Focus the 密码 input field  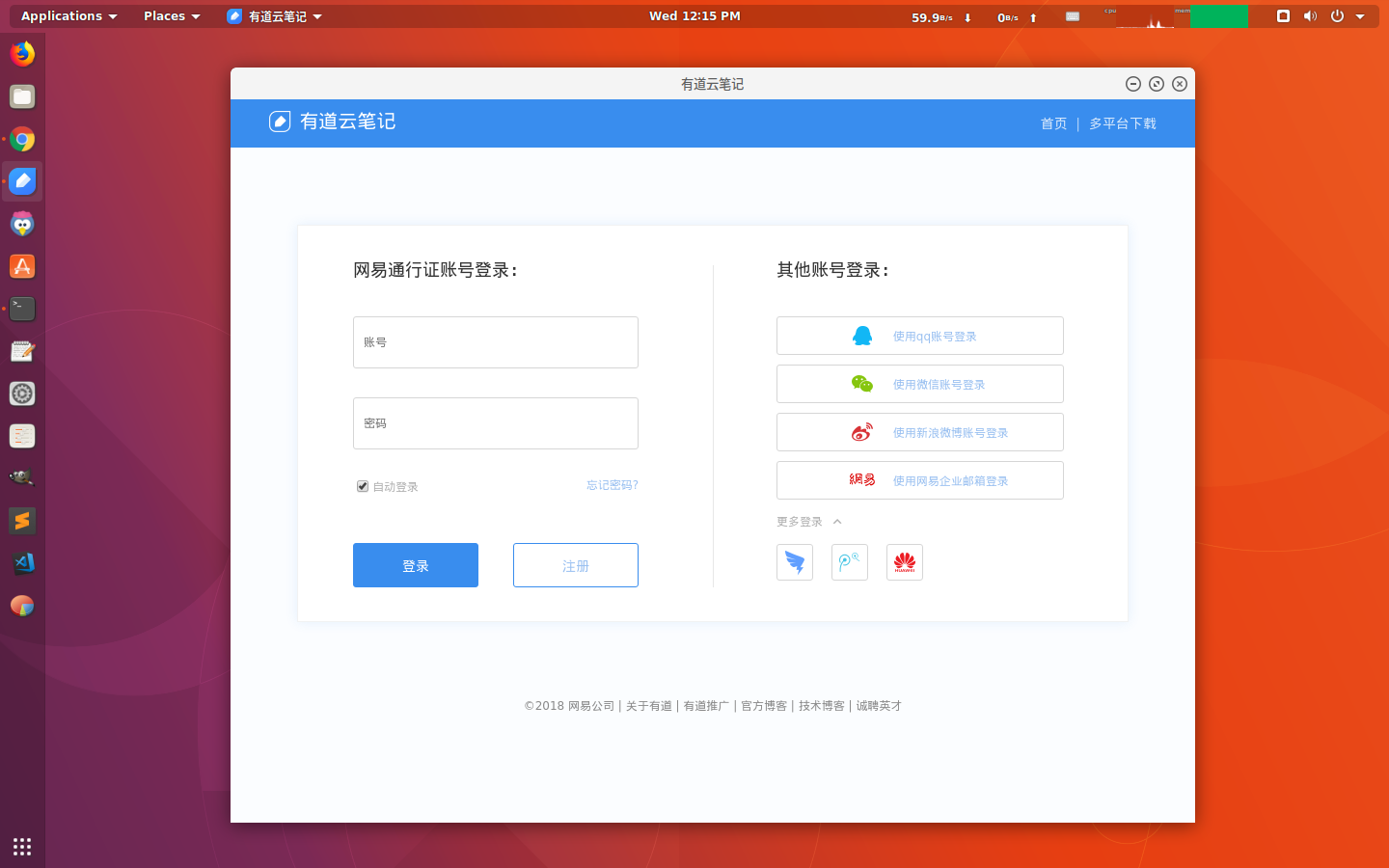(496, 423)
